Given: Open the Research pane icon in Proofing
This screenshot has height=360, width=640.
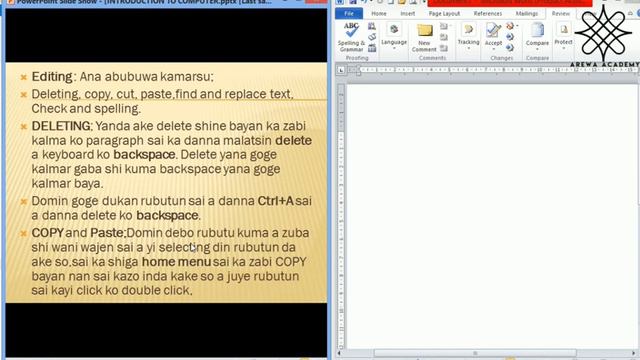Looking at the screenshot, I should pos(372,26).
